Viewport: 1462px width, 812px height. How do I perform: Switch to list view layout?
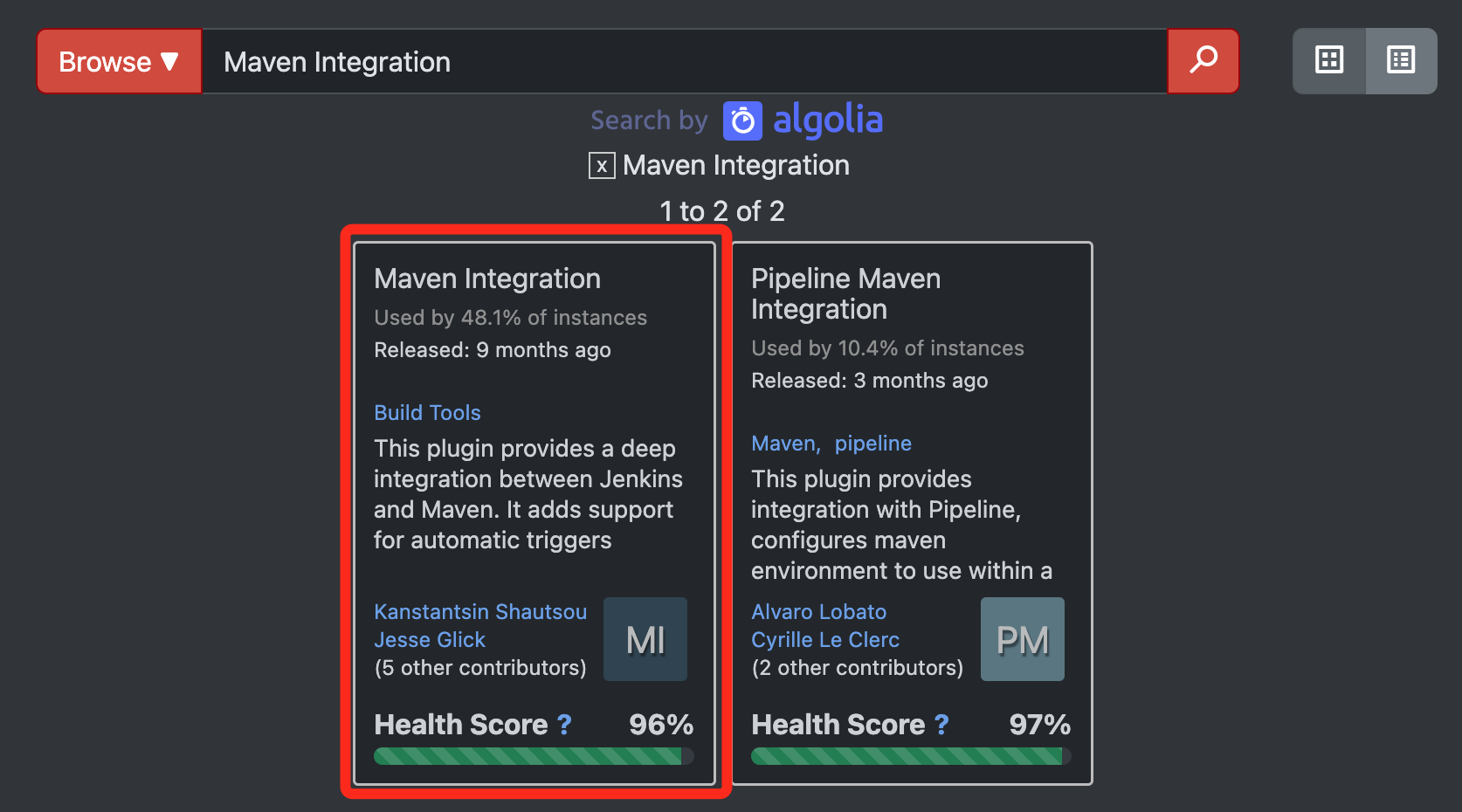1401,60
